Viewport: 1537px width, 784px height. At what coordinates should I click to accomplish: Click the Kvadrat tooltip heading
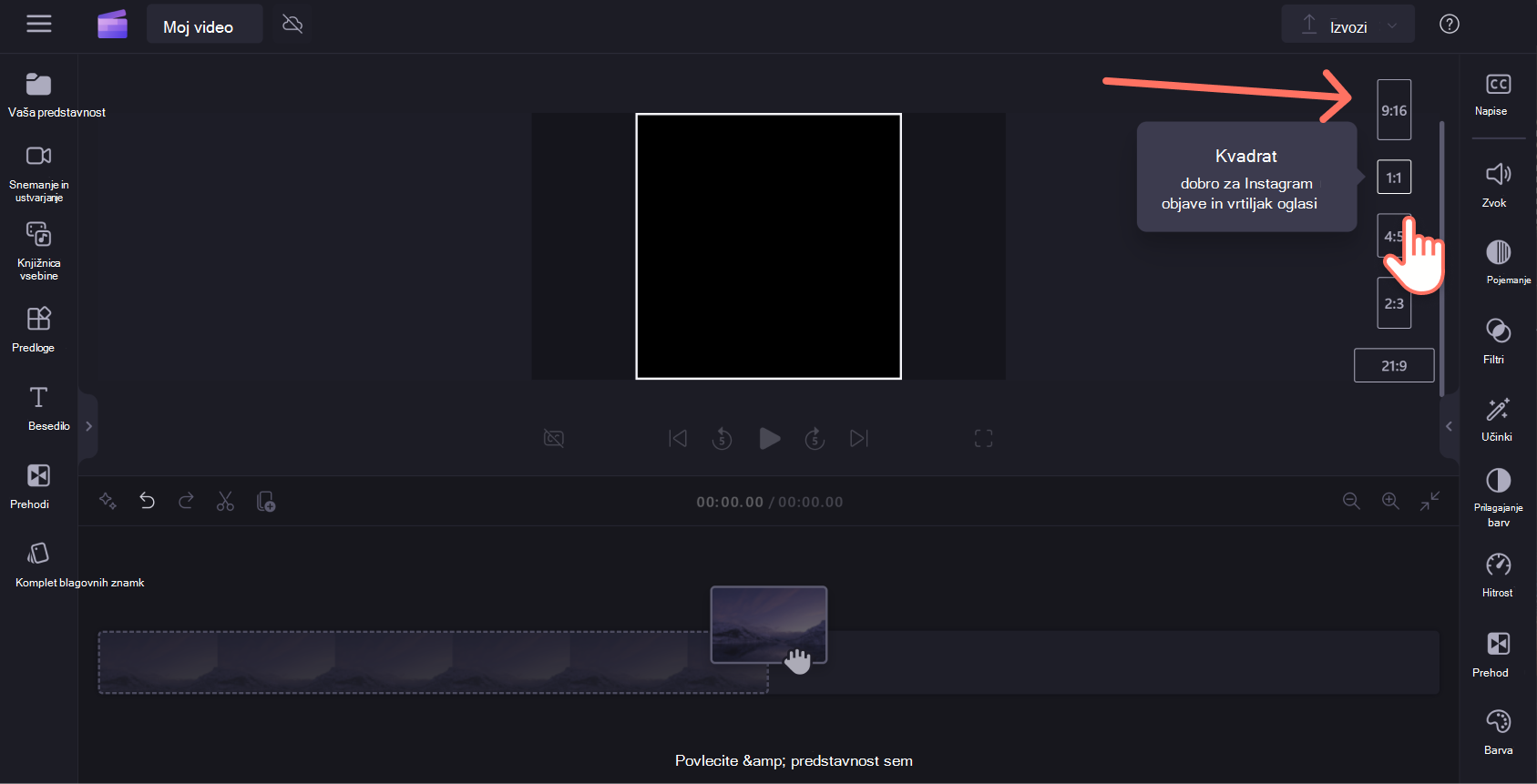pos(1246,156)
